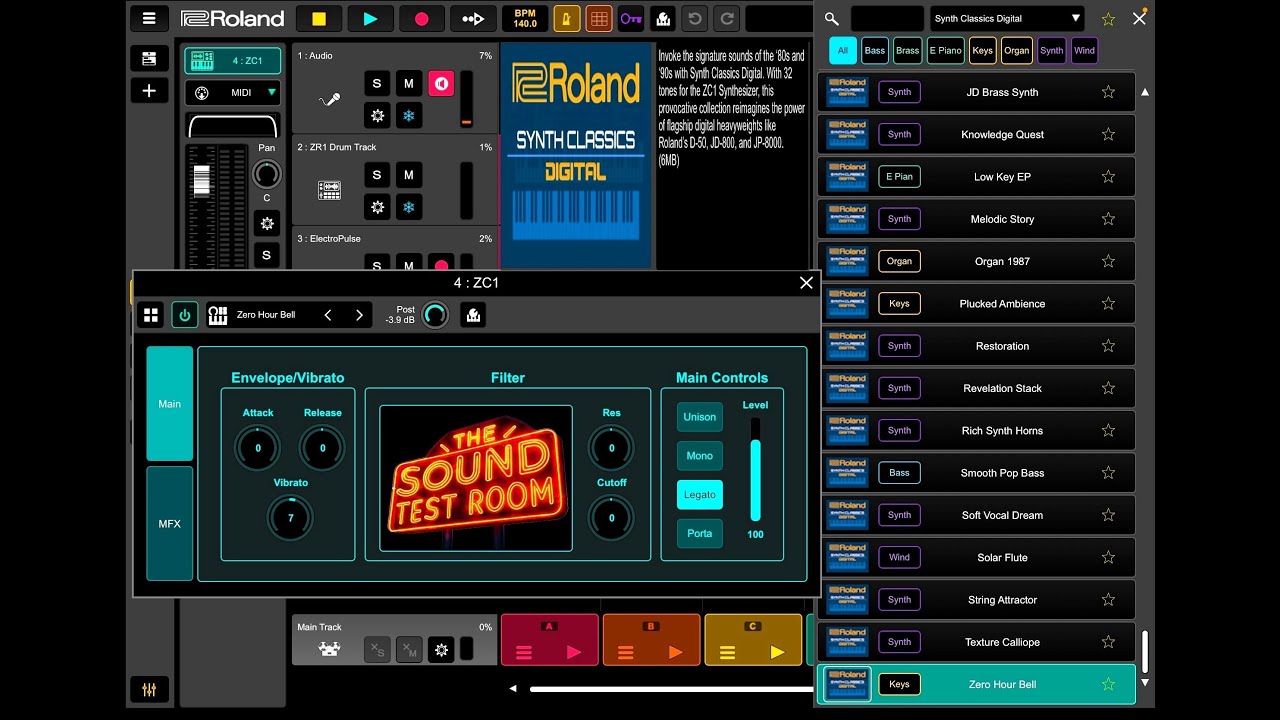The height and width of the screenshot is (720, 1280).
Task: Toggle the ZC1 power button
Action: tap(184, 315)
